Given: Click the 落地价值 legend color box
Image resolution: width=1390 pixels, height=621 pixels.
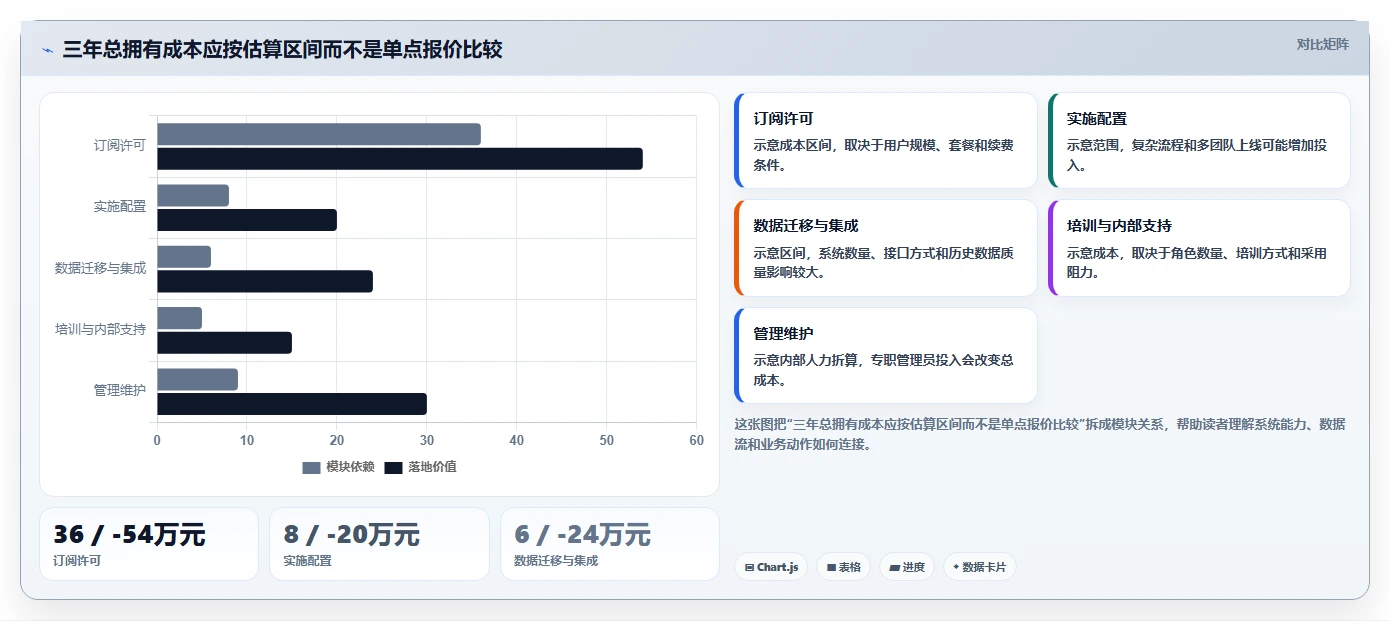Looking at the screenshot, I should (393, 467).
